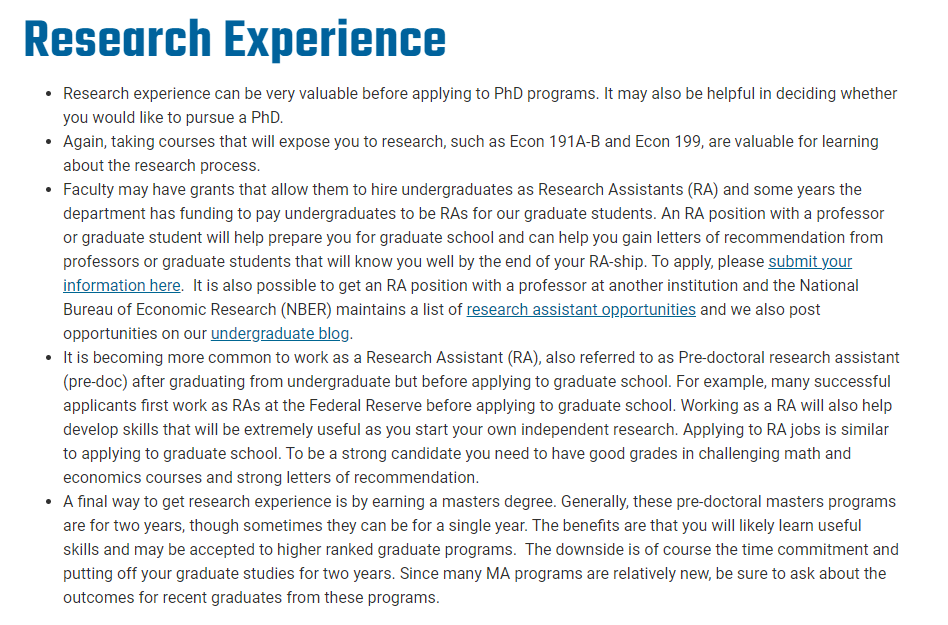The height and width of the screenshot is (625, 948).
Task: Click bullet marker before "It is becoming more common"
Action: (49, 358)
